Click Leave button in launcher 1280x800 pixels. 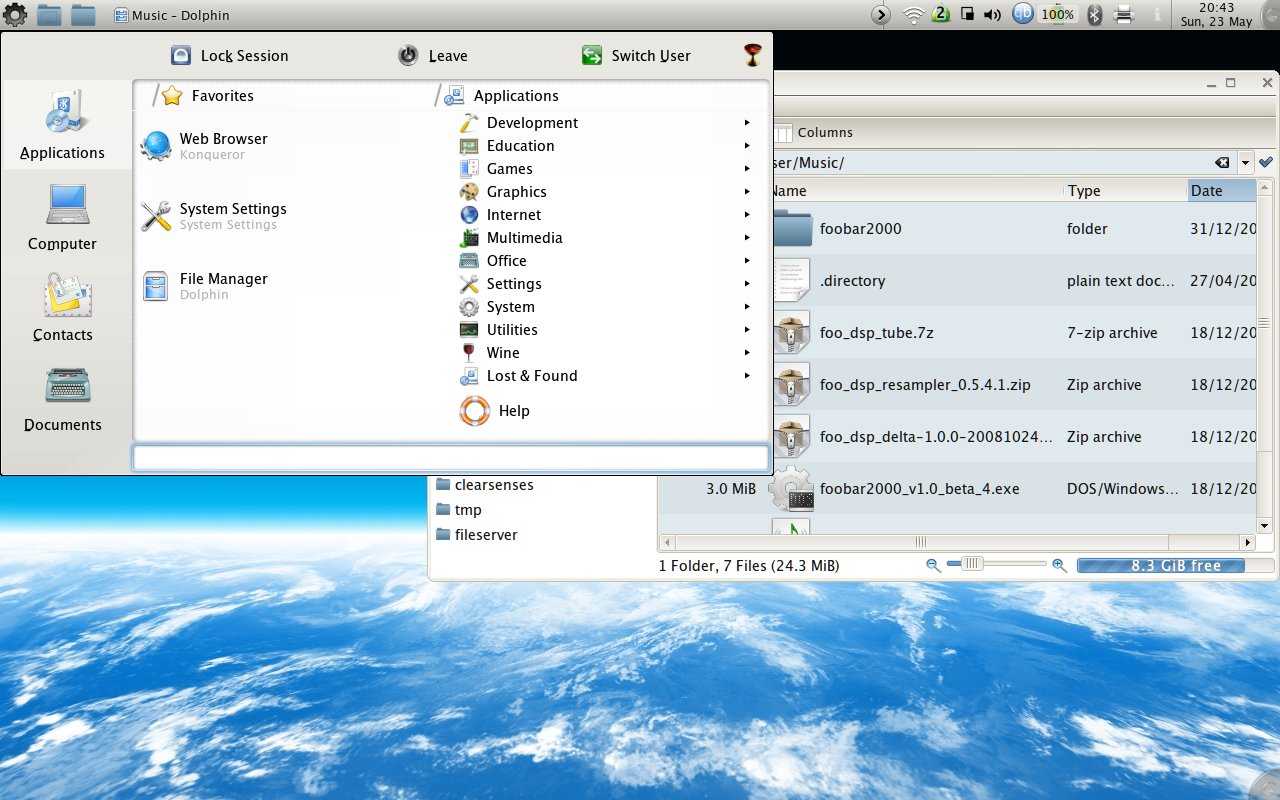(433, 56)
